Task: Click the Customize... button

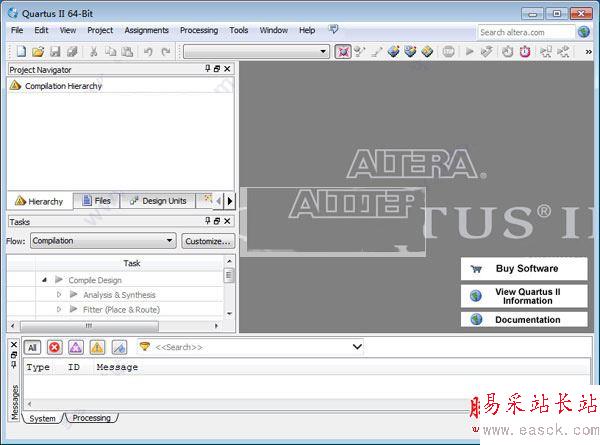Action: (208, 241)
